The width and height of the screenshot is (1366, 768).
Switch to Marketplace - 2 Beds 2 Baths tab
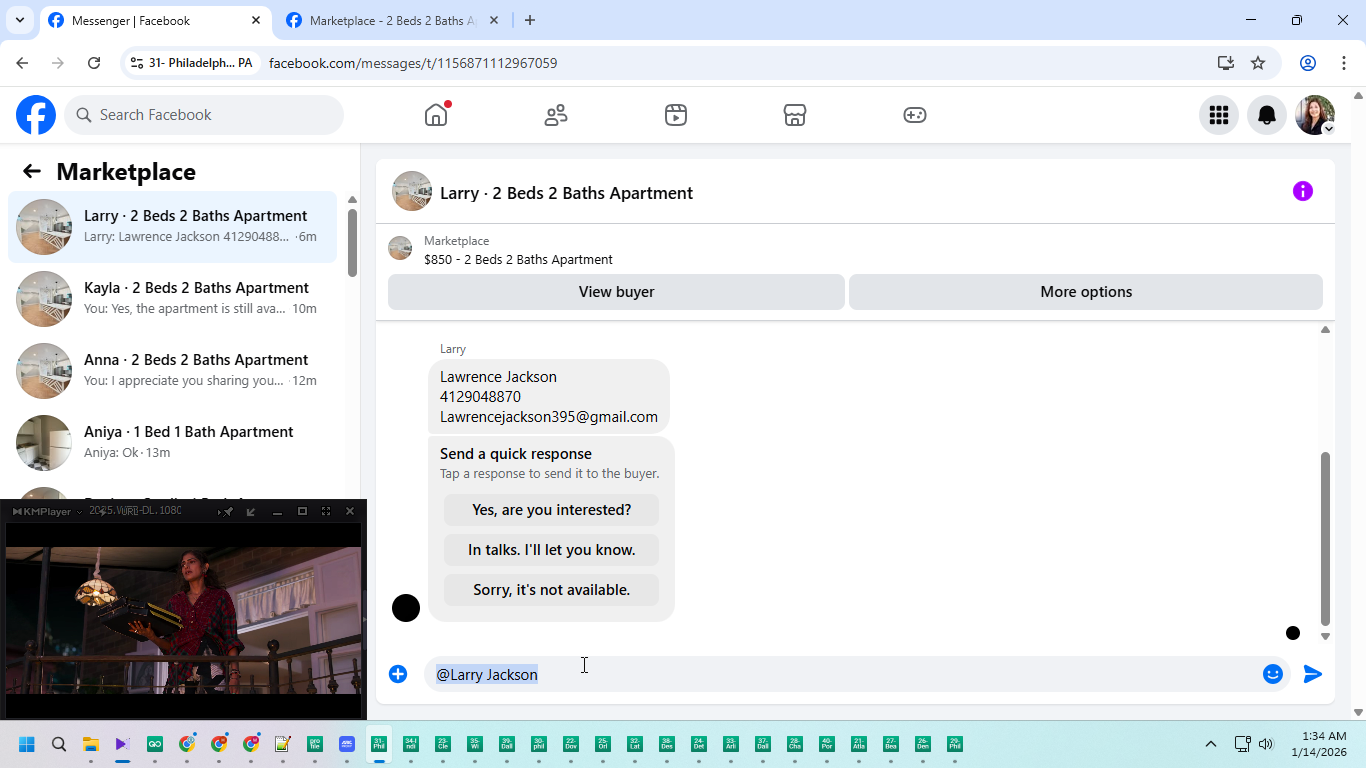click(x=392, y=20)
